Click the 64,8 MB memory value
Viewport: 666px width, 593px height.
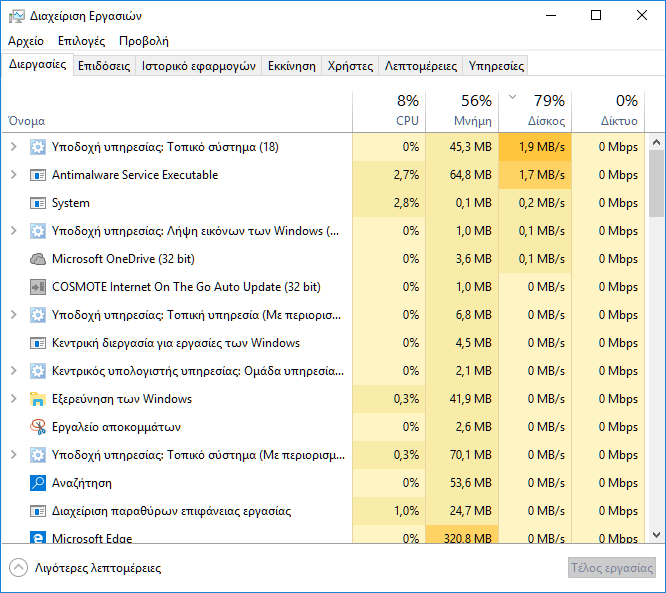point(471,175)
